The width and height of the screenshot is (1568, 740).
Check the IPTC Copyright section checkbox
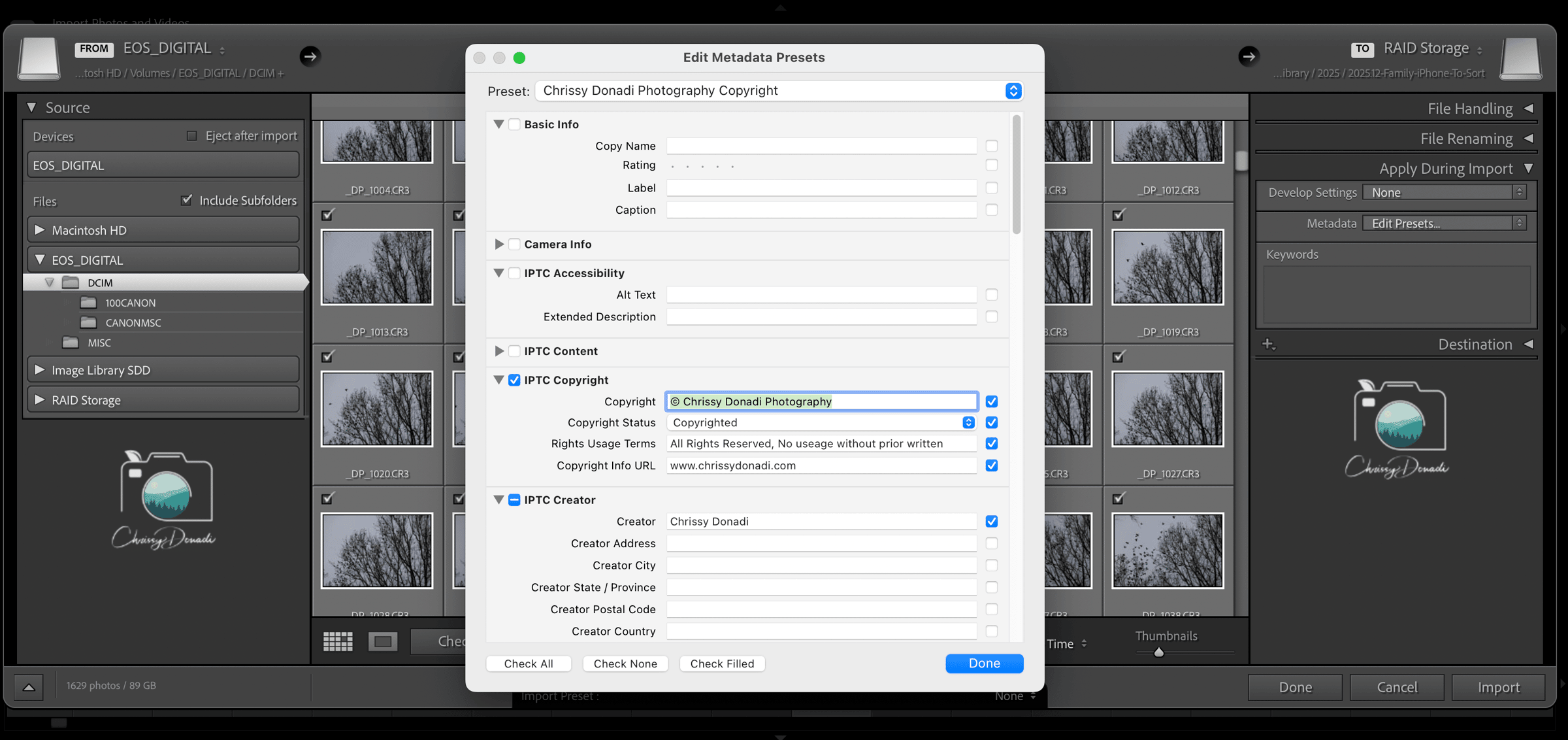pos(514,380)
